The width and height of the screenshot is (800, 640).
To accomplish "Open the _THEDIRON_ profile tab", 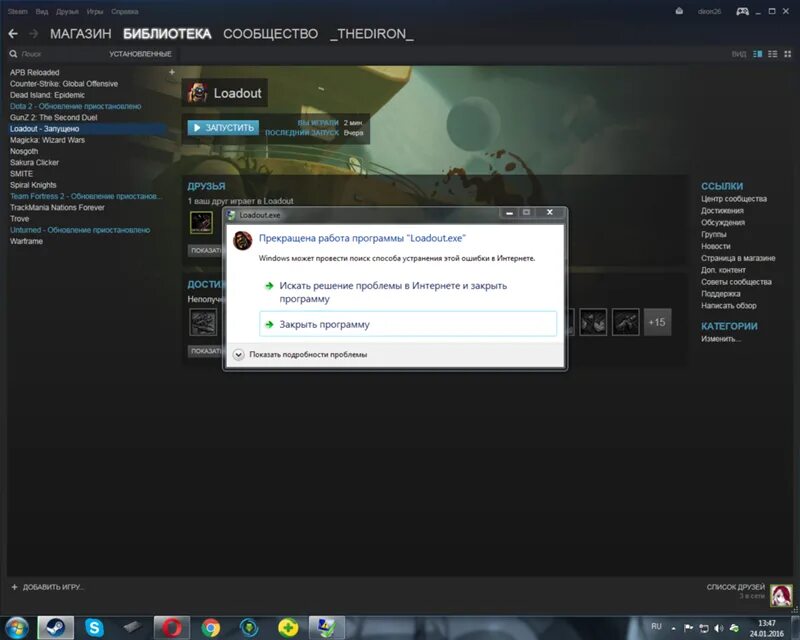I will (371, 34).
